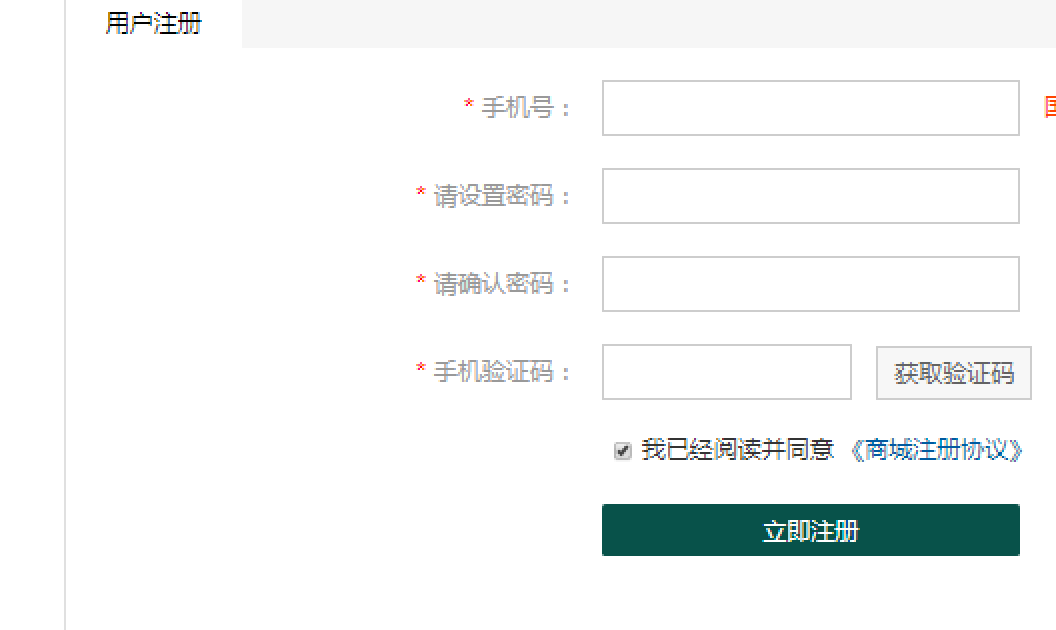Image resolution: width=1056 pixels, height=630 pixels.
Task: Click the red asterisk beside 手机验证码
Action: point(421,369)
